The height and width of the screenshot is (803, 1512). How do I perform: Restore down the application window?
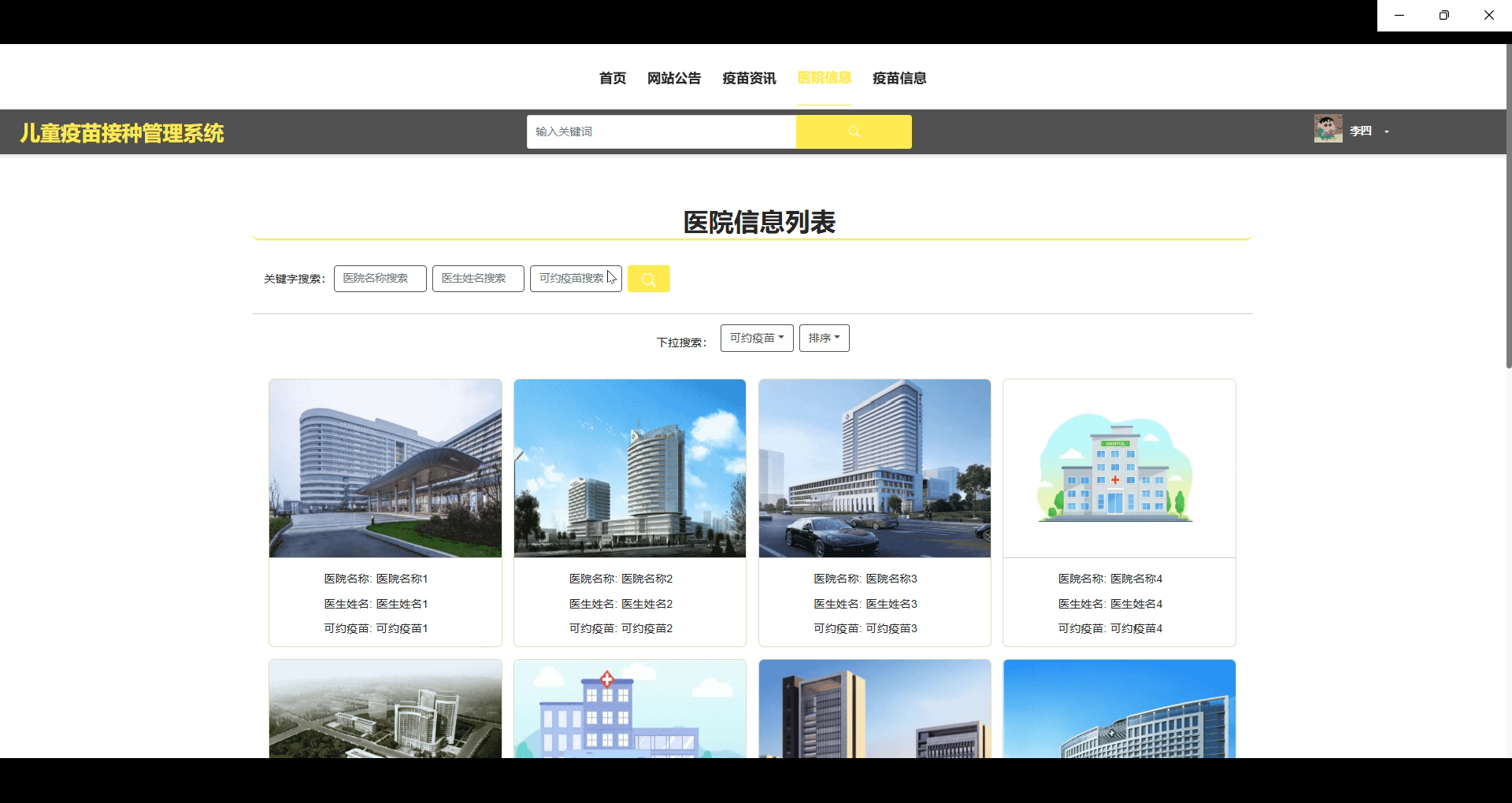tap(1444, 15)
